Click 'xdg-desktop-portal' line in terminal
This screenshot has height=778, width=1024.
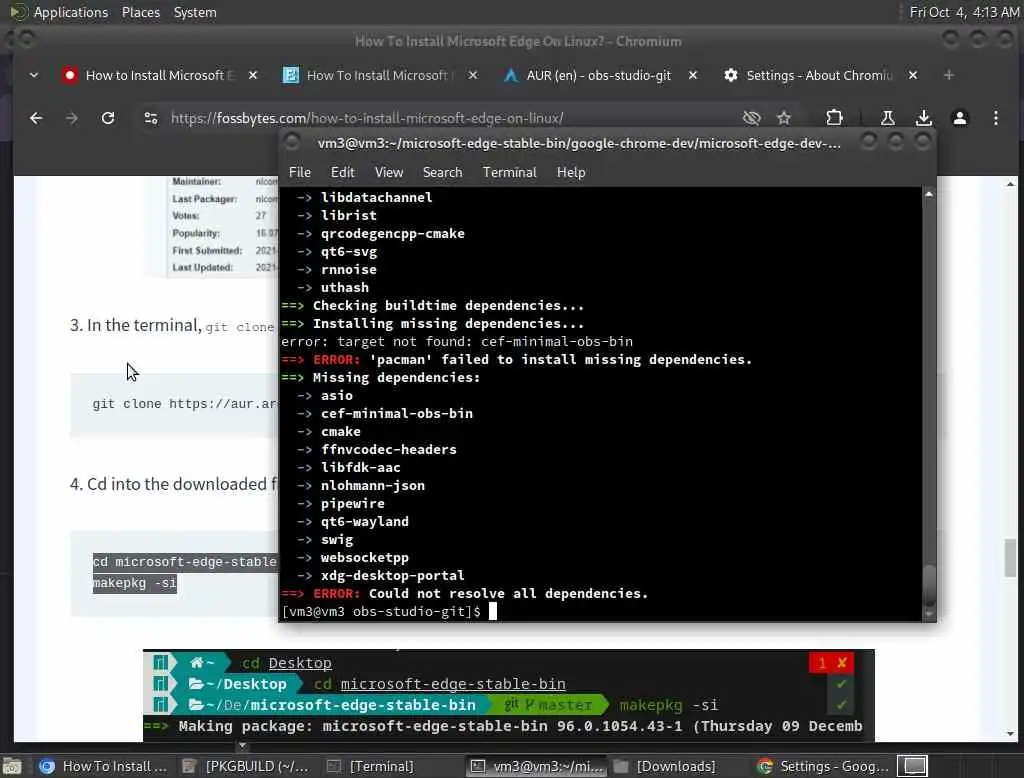(392, 575)
